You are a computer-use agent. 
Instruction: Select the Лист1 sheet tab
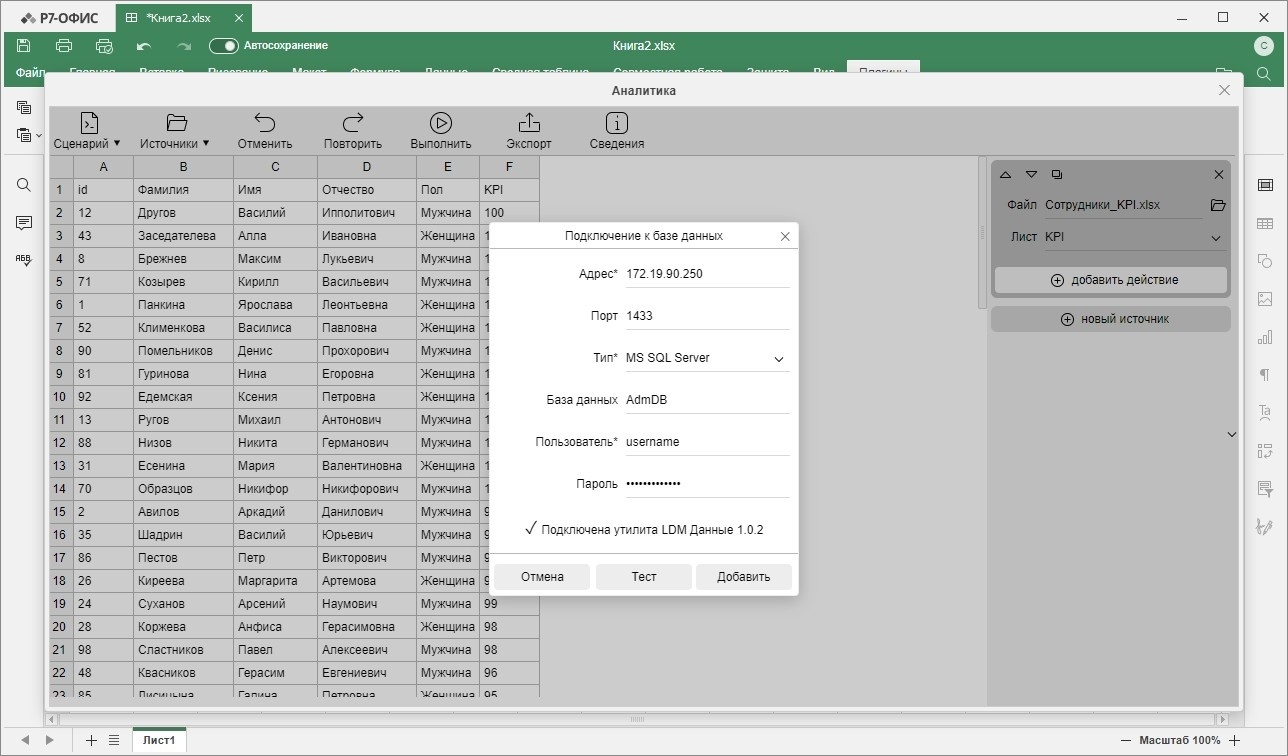(x=159, y=740)
